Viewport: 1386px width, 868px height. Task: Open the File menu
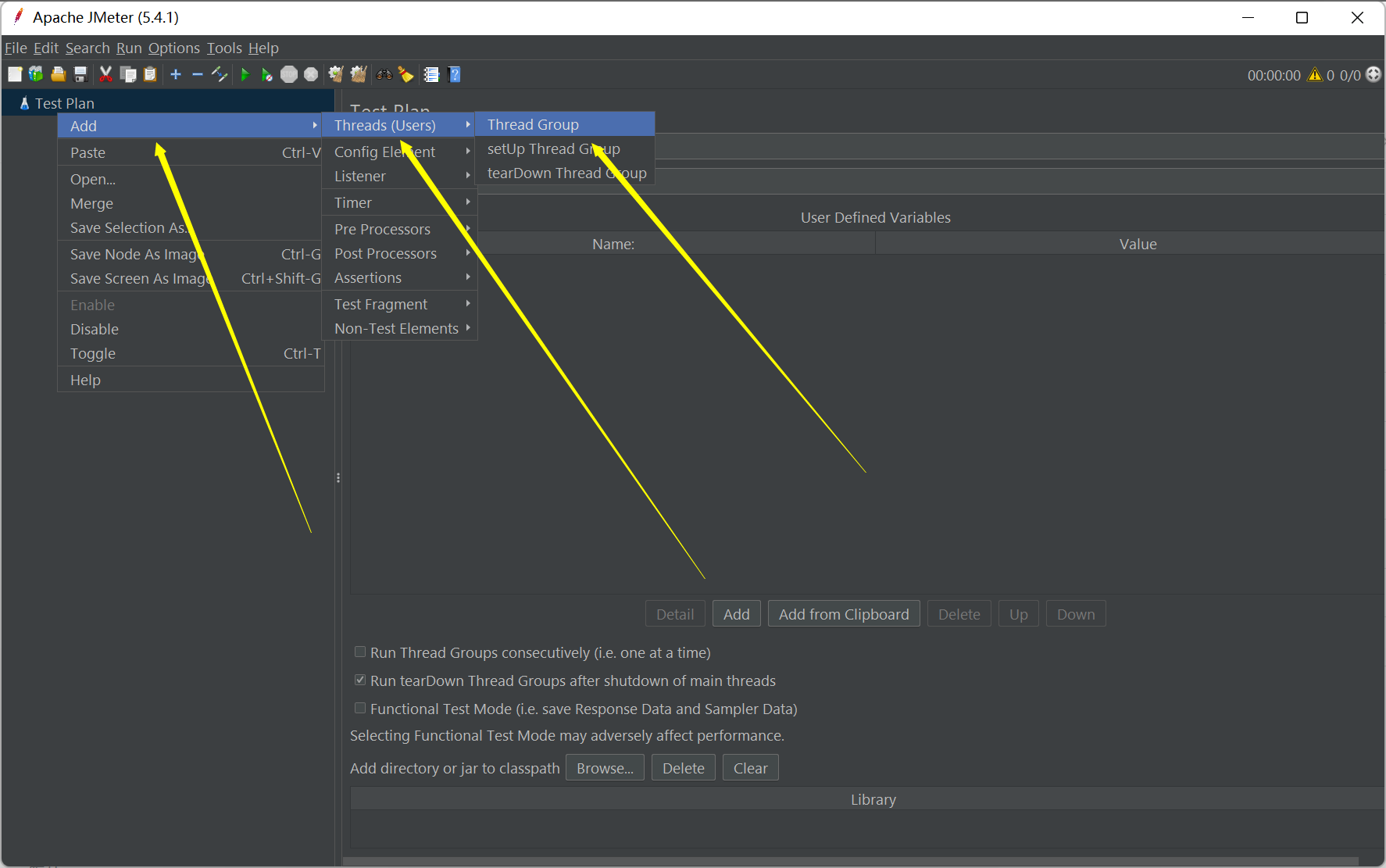[x=16, y=48]
